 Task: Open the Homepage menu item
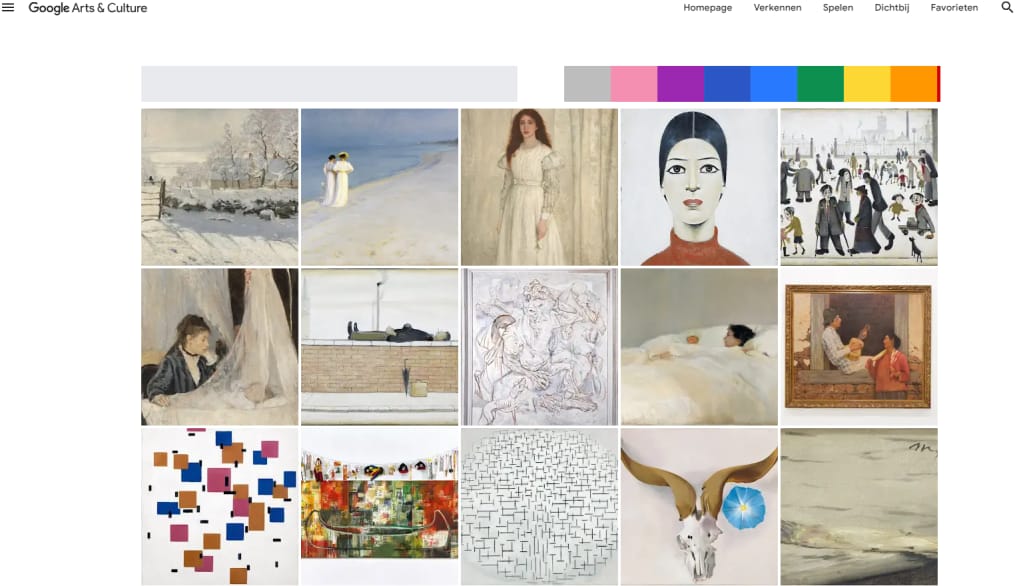pos(707,8)
